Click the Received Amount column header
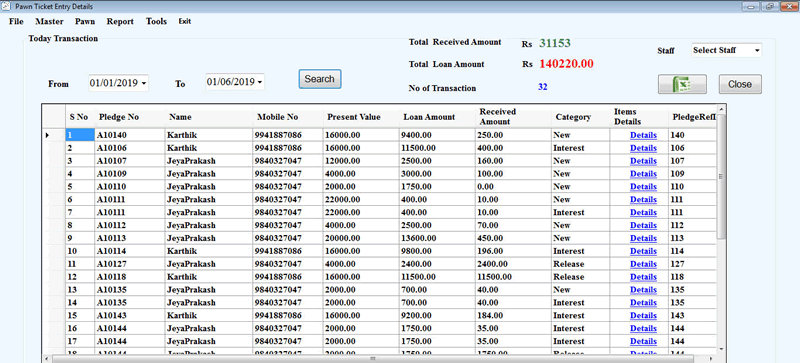Image resolution: width=800 pixels, height=363 pixels. point(513,117)
